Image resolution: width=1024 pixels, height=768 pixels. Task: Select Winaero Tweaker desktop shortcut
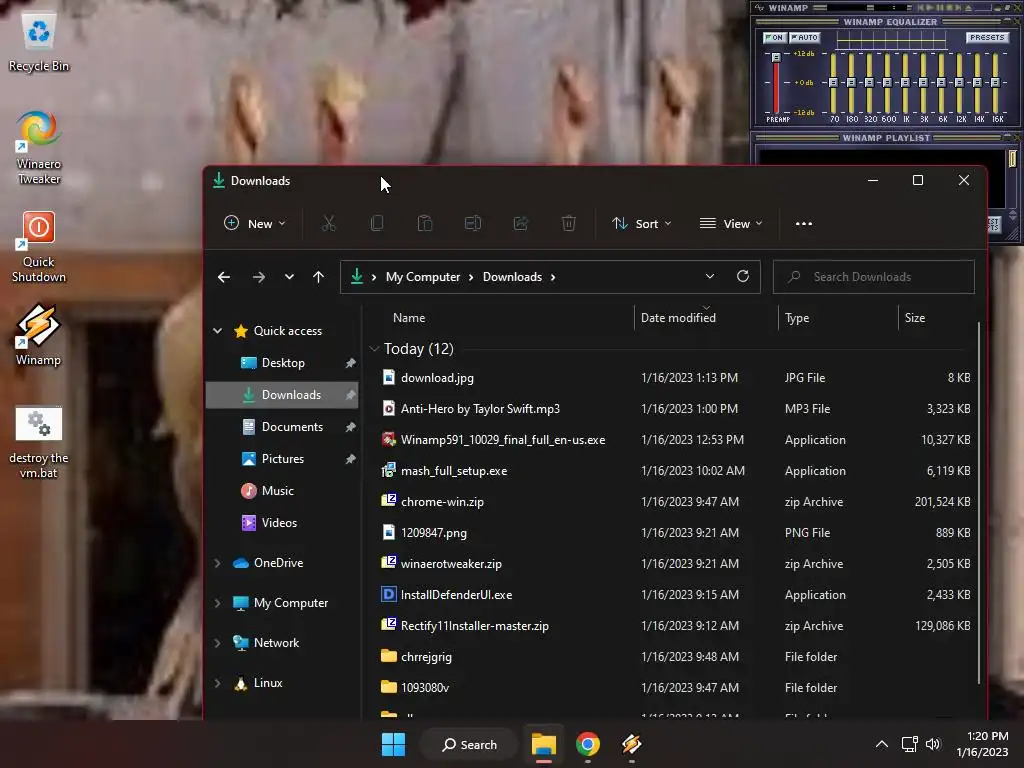click(x=39, y=148)
